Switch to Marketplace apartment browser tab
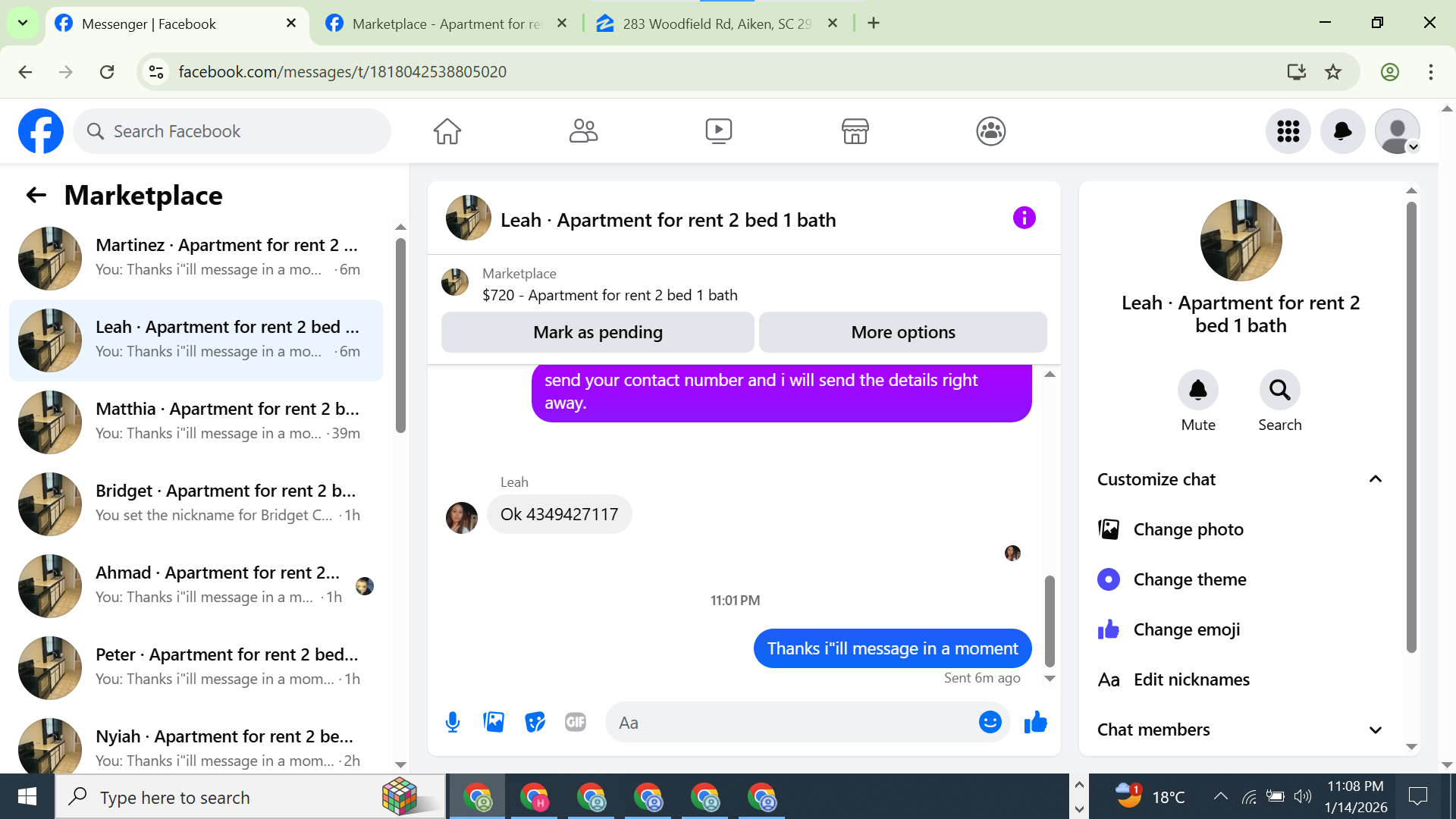Viewport: 1456px width, 819px height. (x=447, y=24)
